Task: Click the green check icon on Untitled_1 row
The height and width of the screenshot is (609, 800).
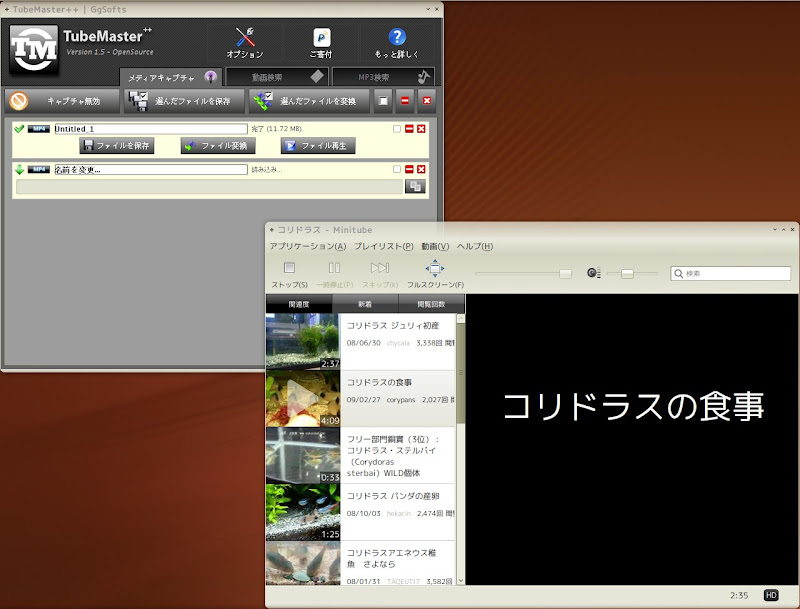Action: click(x=19, y=129)
